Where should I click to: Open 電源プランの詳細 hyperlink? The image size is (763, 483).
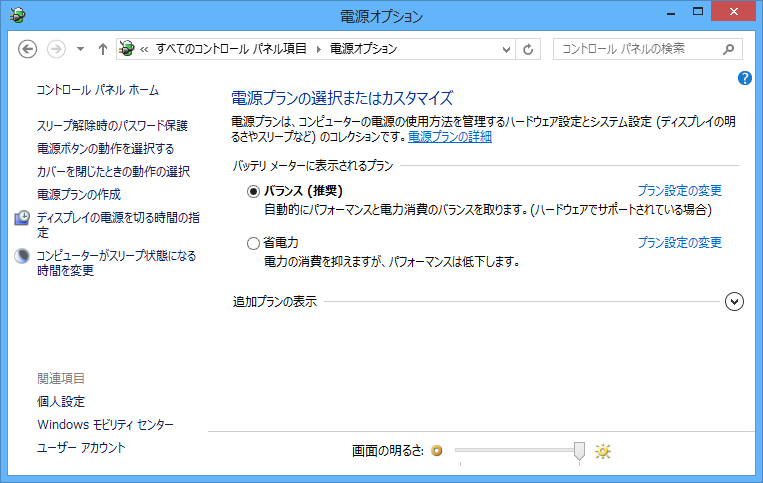[450, 137]
